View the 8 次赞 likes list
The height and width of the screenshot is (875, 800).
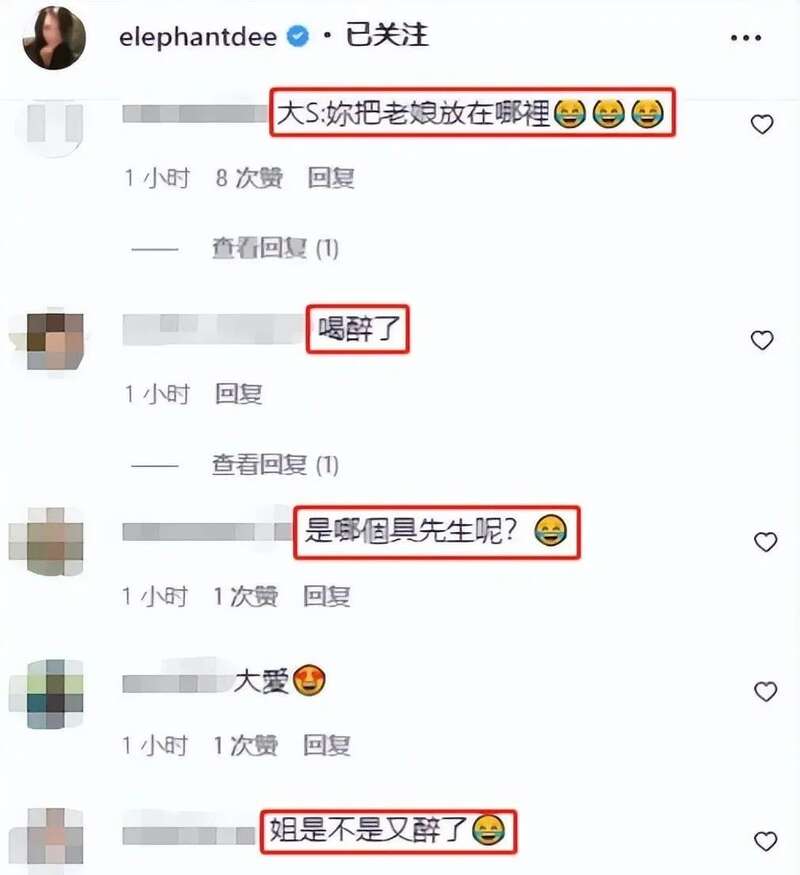249,178
